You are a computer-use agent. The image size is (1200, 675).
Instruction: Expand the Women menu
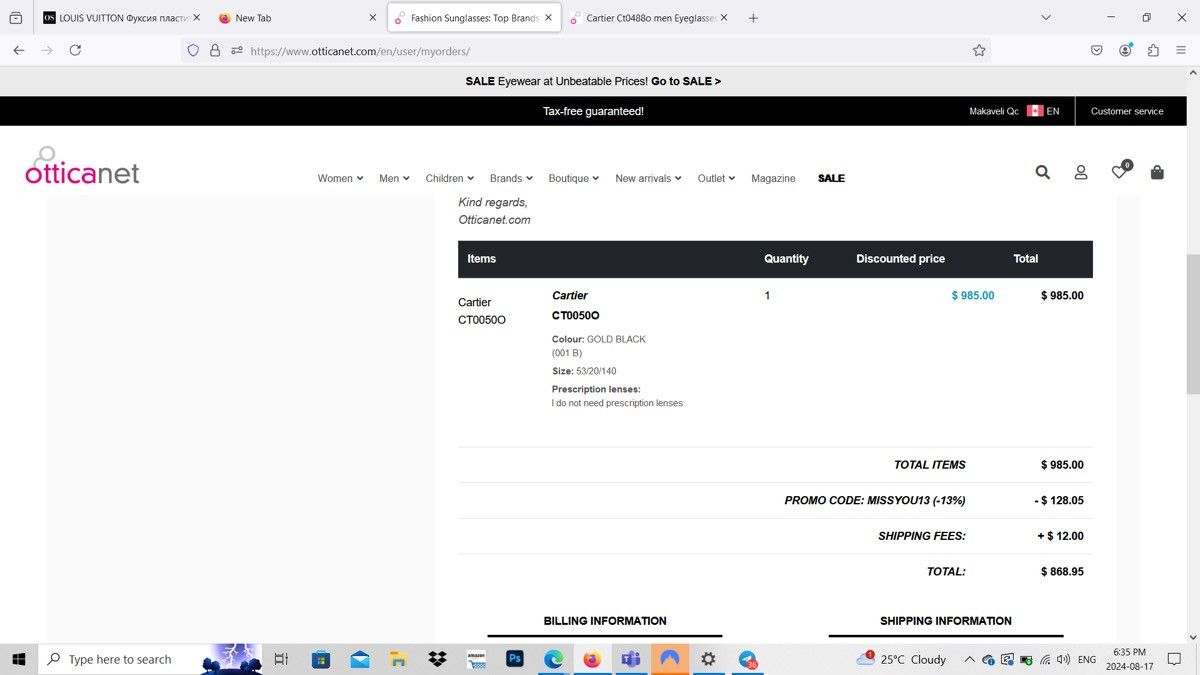(340, 178)
